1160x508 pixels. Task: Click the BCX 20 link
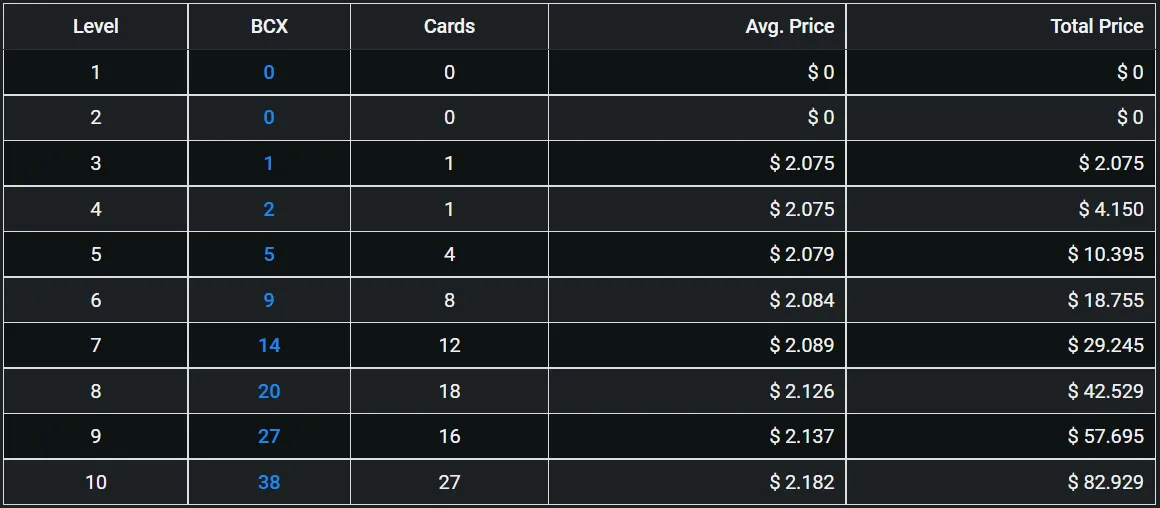(x=269, y=391)
